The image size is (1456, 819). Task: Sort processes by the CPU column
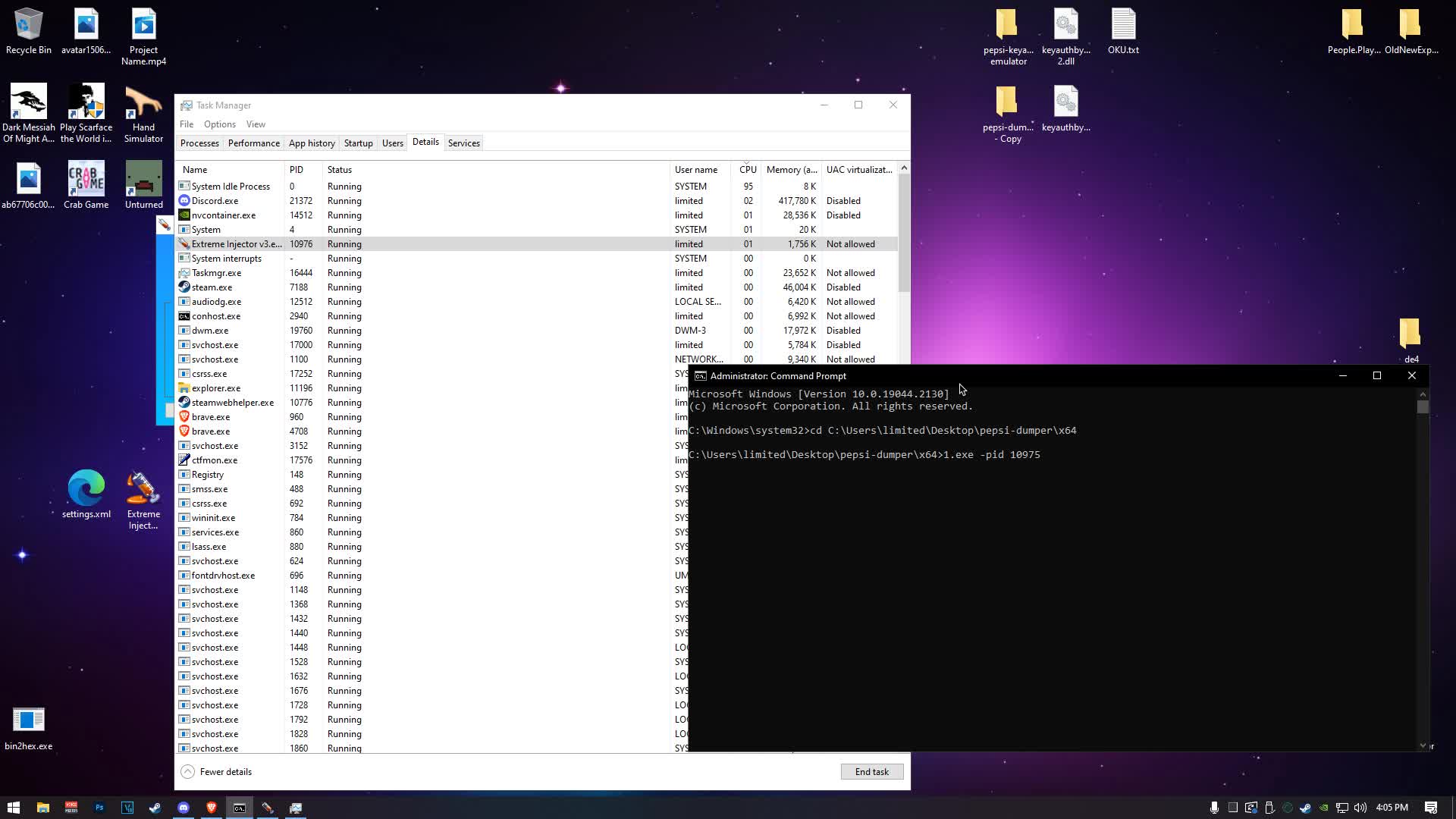pos(748,169)
